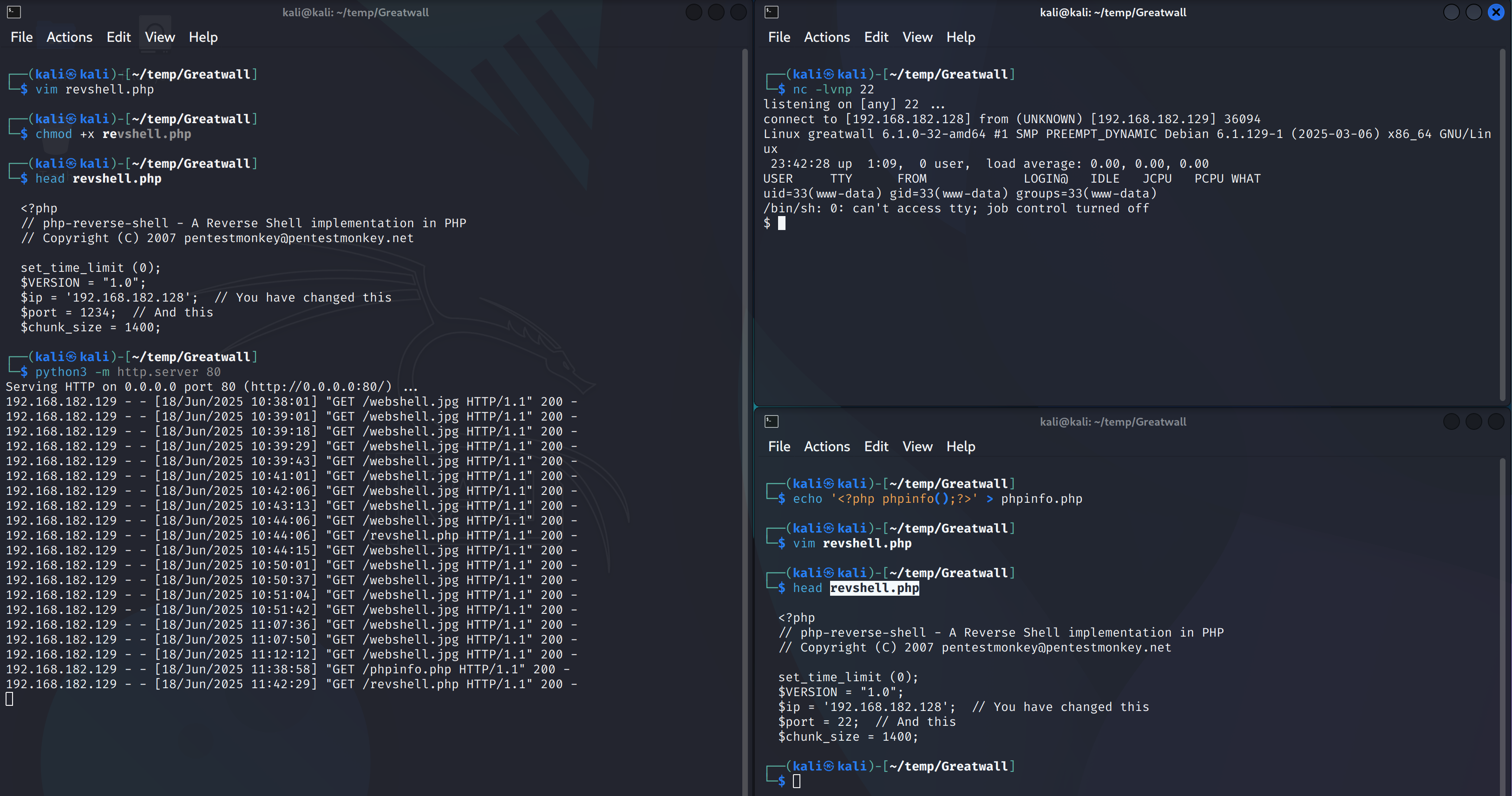Image resolution: width=1512 pixels, height=796 pixels.
Task: Click terminal icon in left window title bar
Action: (13, 12)
